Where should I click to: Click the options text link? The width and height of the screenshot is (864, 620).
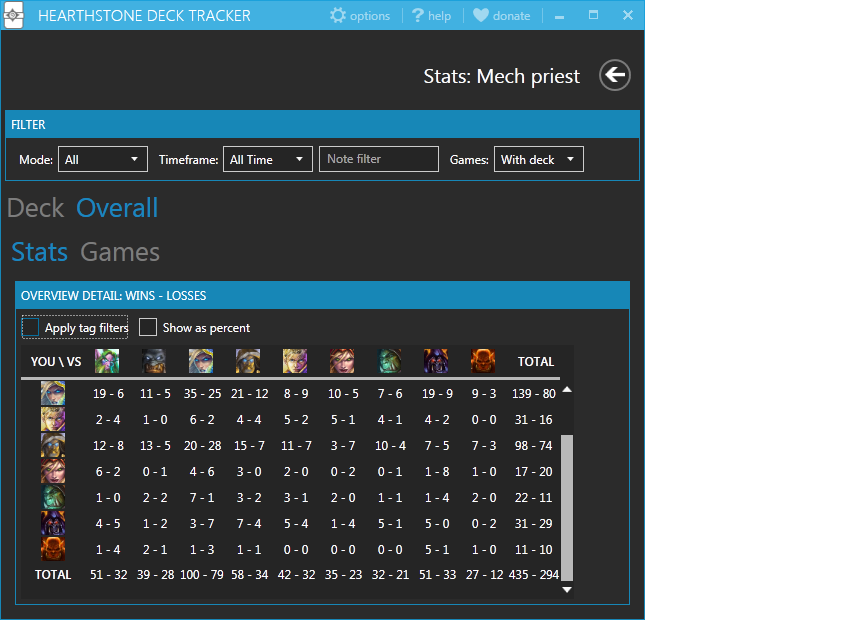point(370,16)
